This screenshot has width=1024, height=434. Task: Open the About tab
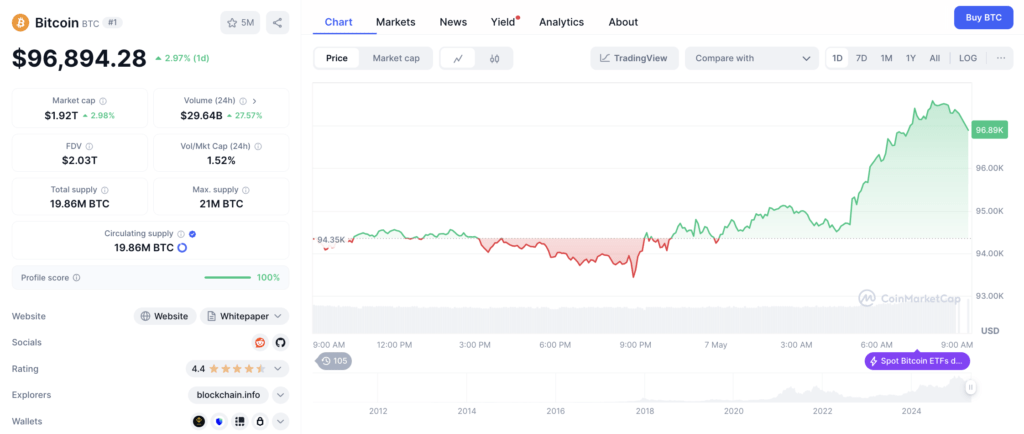coord(623,22)
